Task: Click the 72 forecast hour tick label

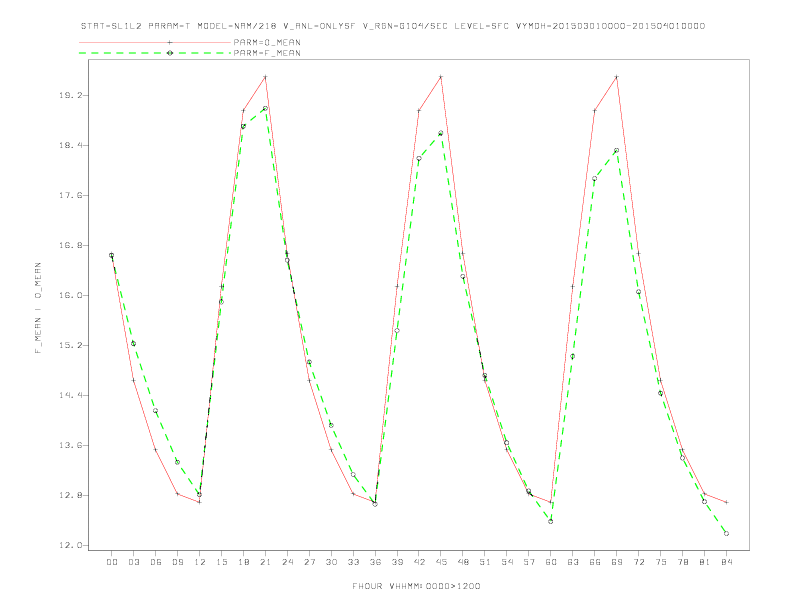Action: (638, 562)
